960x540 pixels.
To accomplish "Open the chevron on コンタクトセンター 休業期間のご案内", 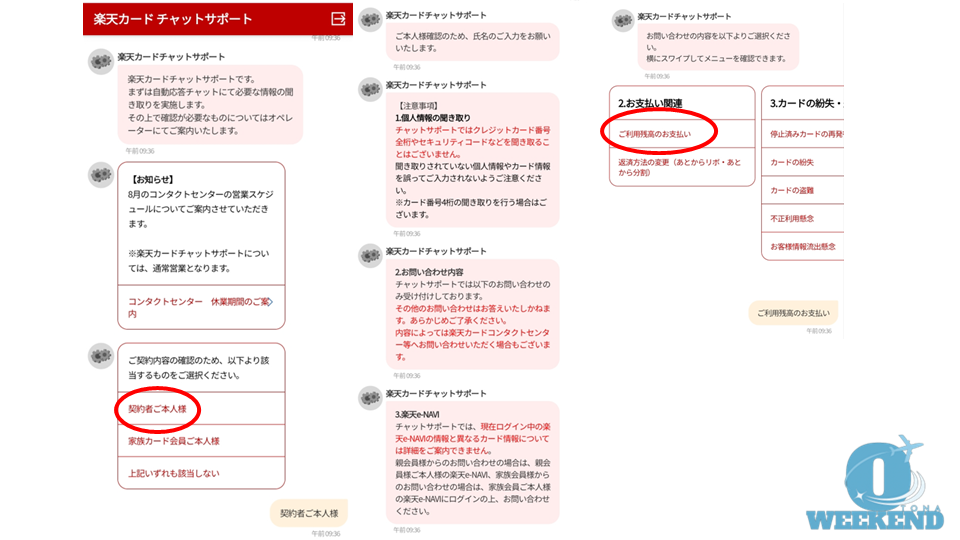I will [x=270, y=302].
